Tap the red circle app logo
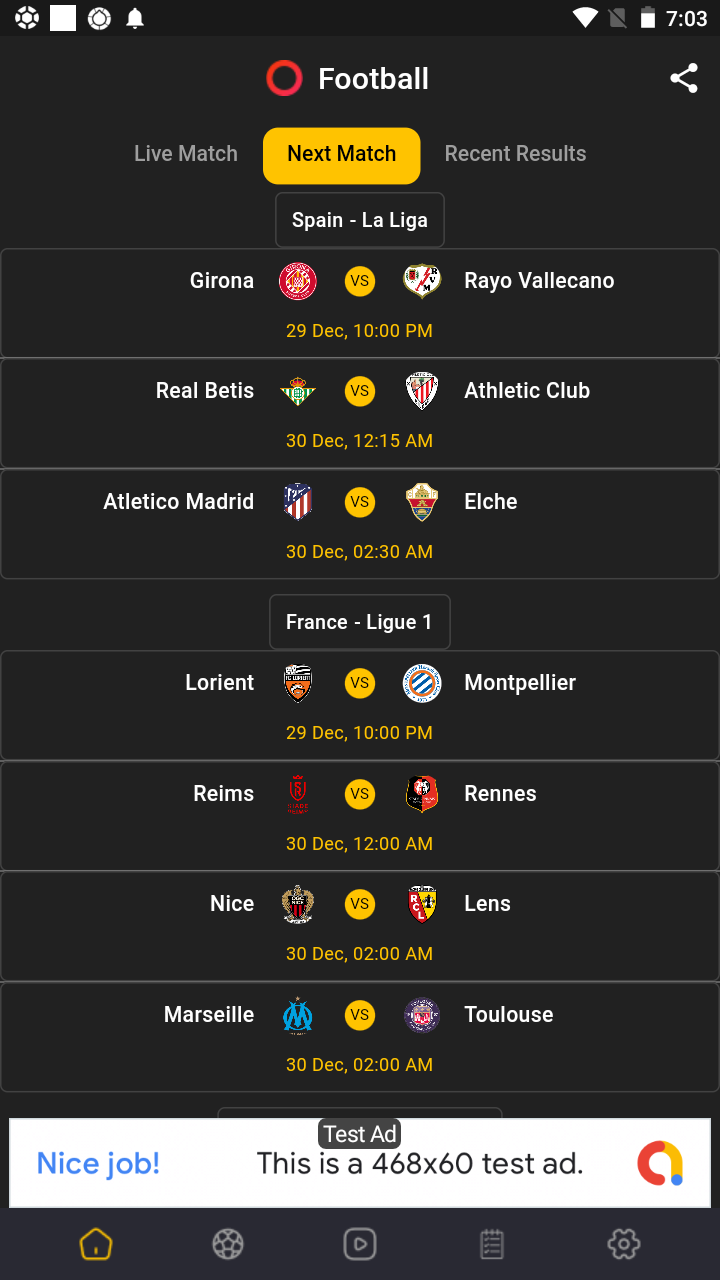 [284, 79]
